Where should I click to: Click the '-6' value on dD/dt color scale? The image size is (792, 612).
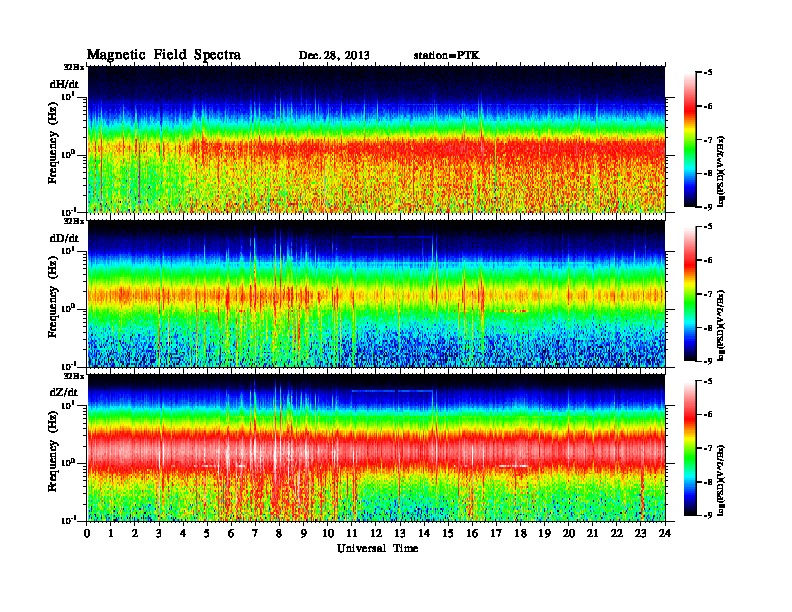pos(708,261)
